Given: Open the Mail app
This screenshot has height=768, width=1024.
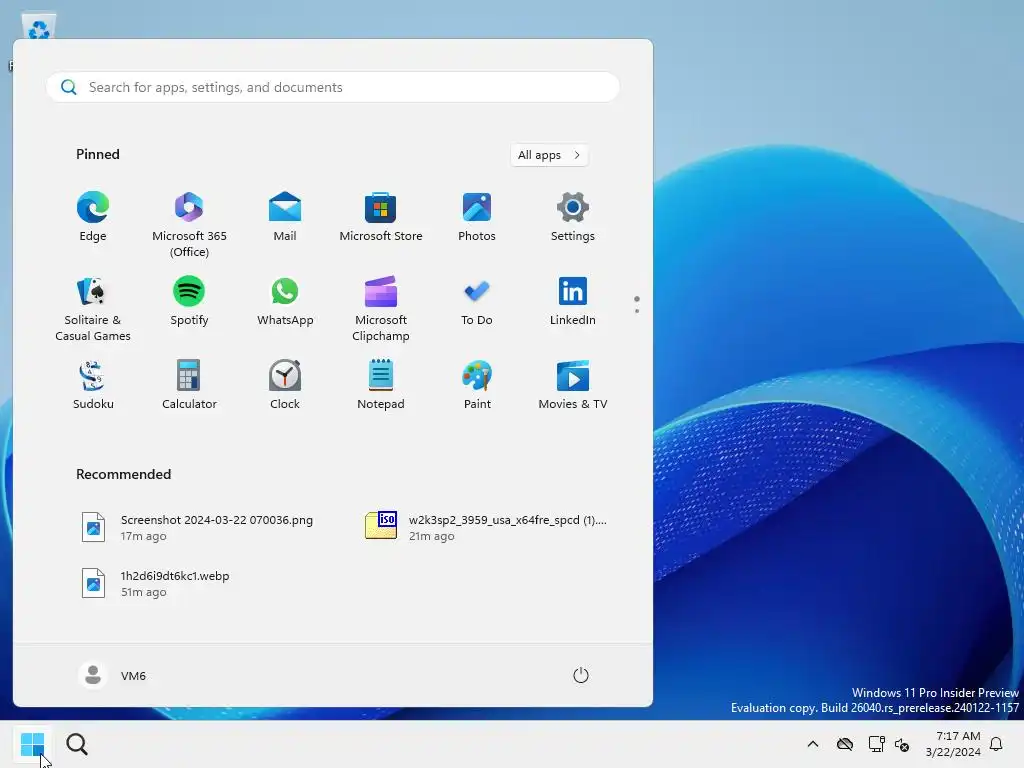Looking at the screenshot, I should click(x=285, y=217).
